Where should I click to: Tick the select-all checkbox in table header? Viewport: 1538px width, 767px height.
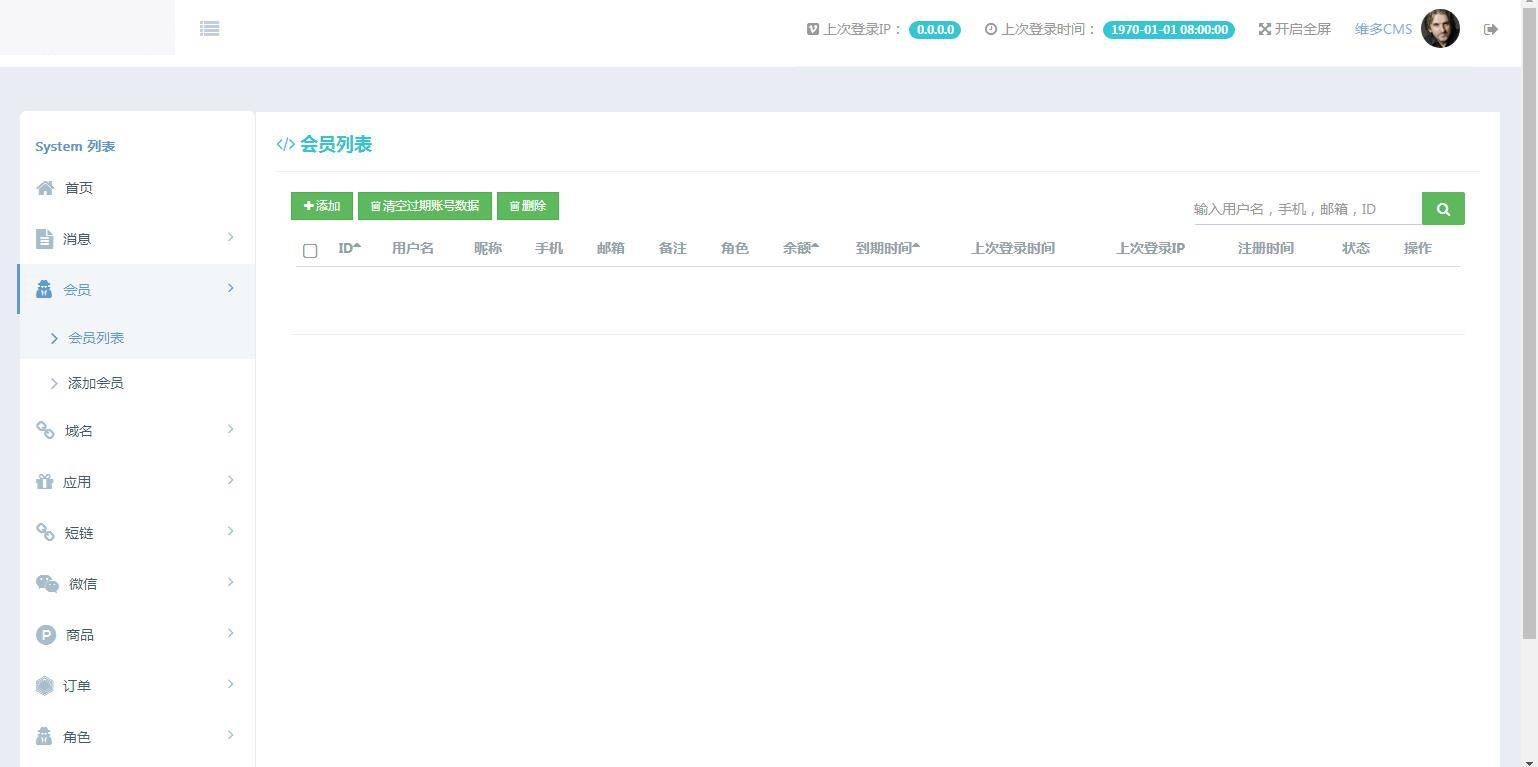coord(310,251)
